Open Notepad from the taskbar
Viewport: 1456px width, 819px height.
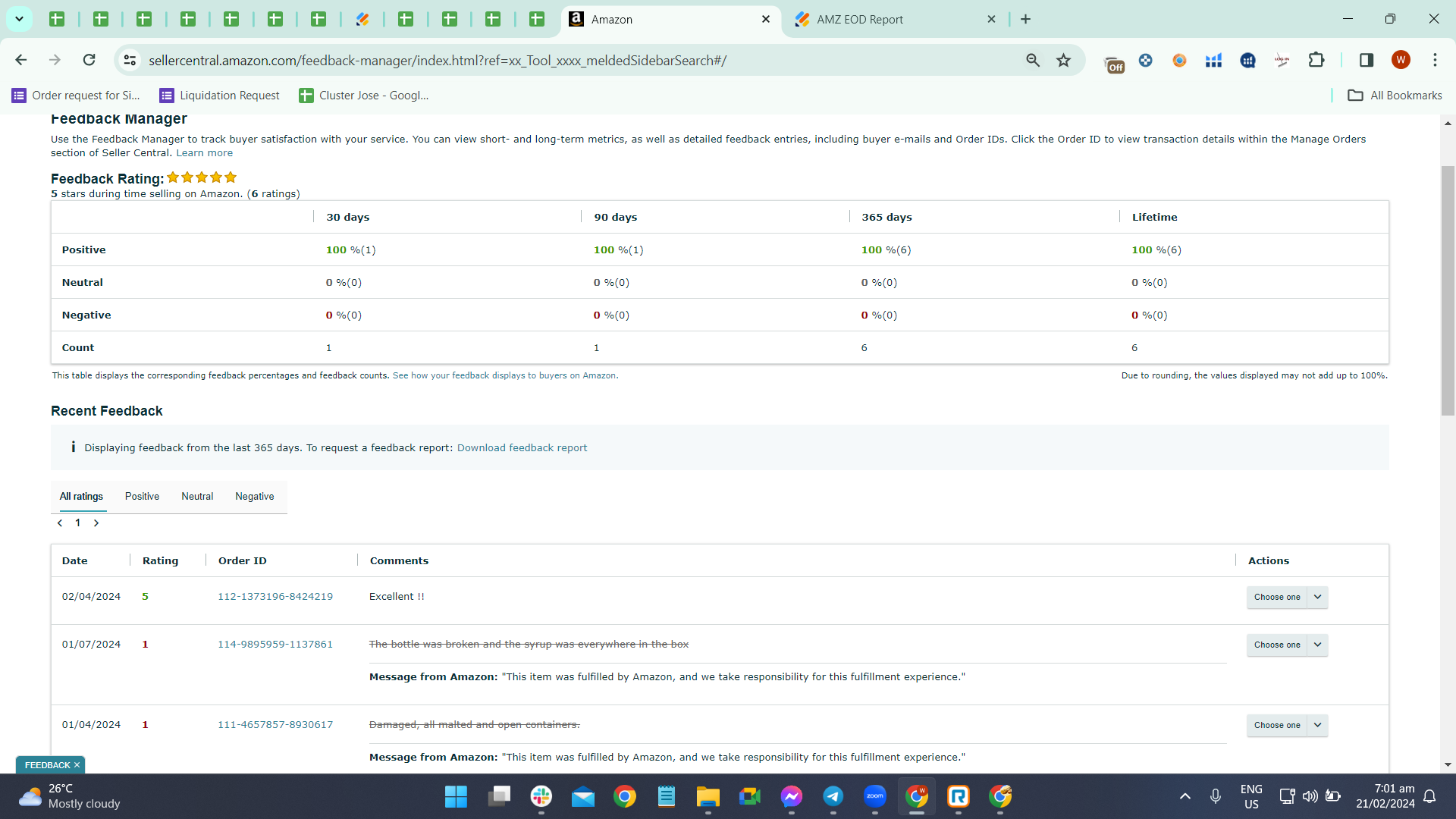(x=667, y=796)
